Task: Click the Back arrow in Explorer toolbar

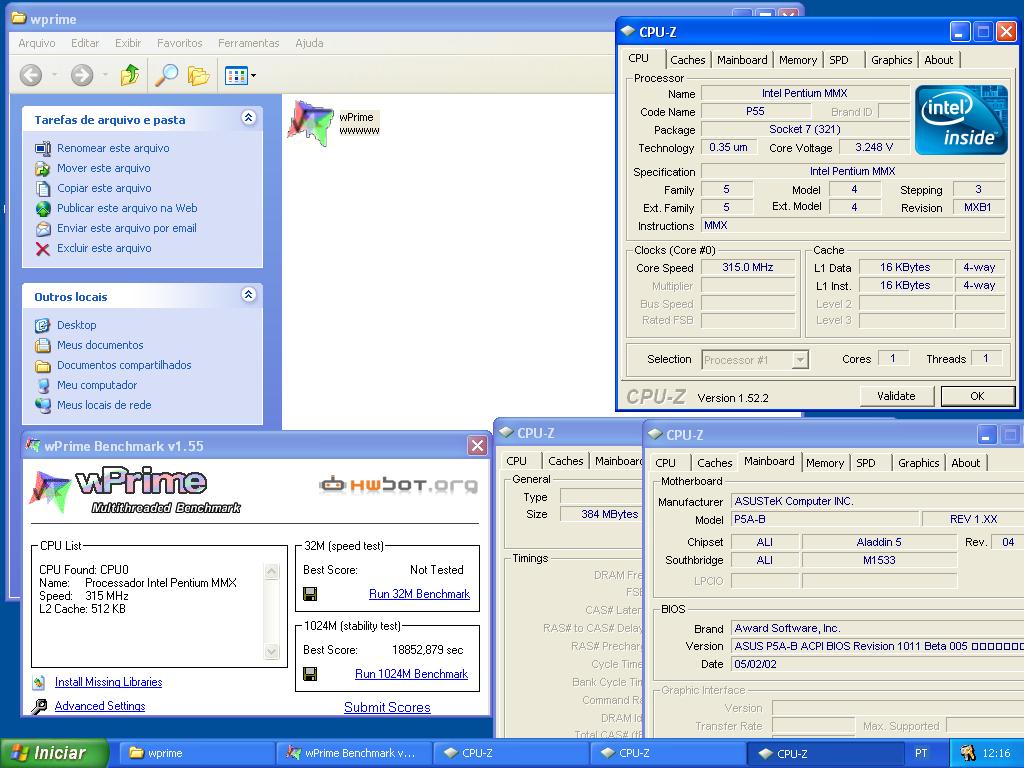Action: coord(31,75)
